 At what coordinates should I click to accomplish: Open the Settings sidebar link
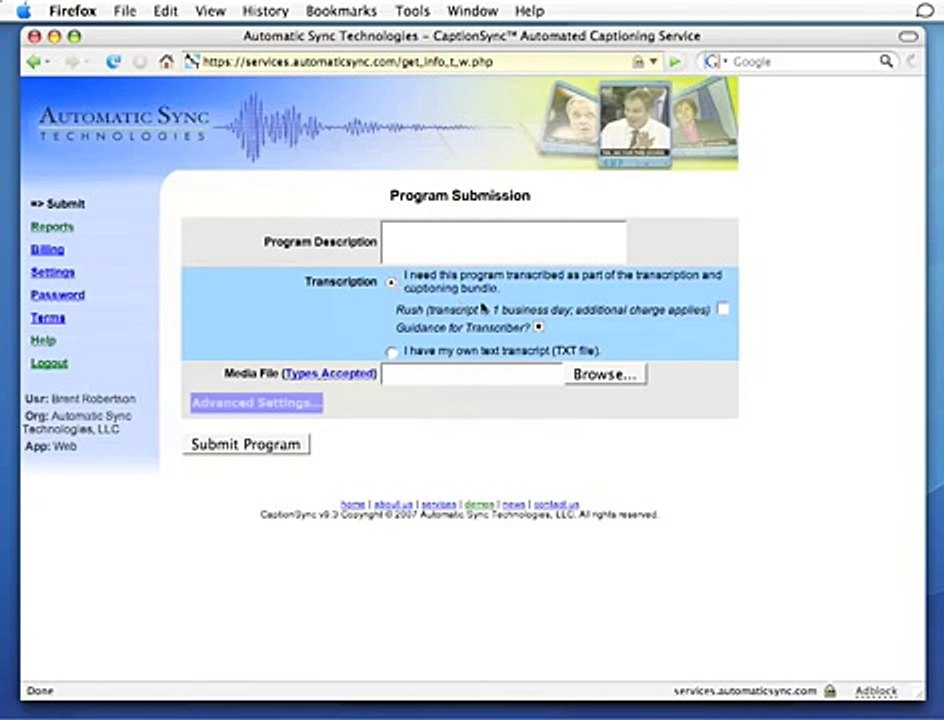point(53,272)
